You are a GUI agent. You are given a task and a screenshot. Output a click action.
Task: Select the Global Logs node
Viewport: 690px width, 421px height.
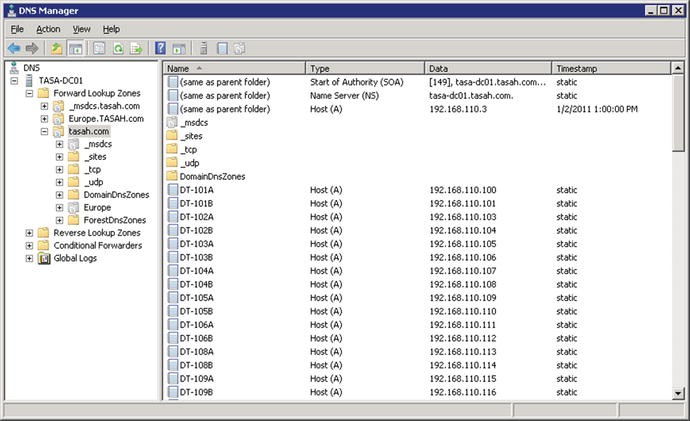click(74, 258)
